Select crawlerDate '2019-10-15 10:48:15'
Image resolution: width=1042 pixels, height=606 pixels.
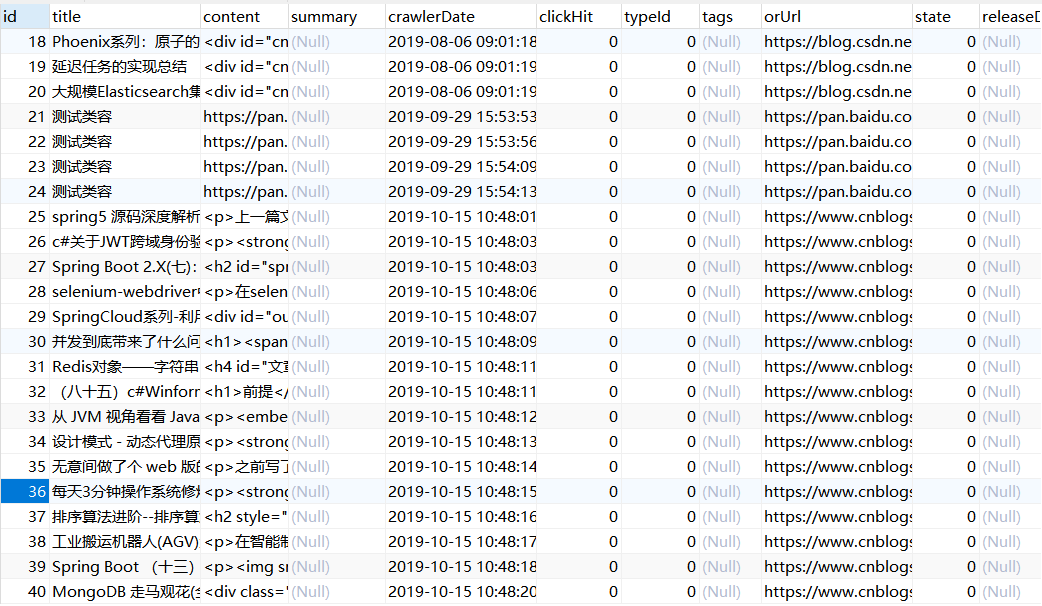[x=461, y=492]
